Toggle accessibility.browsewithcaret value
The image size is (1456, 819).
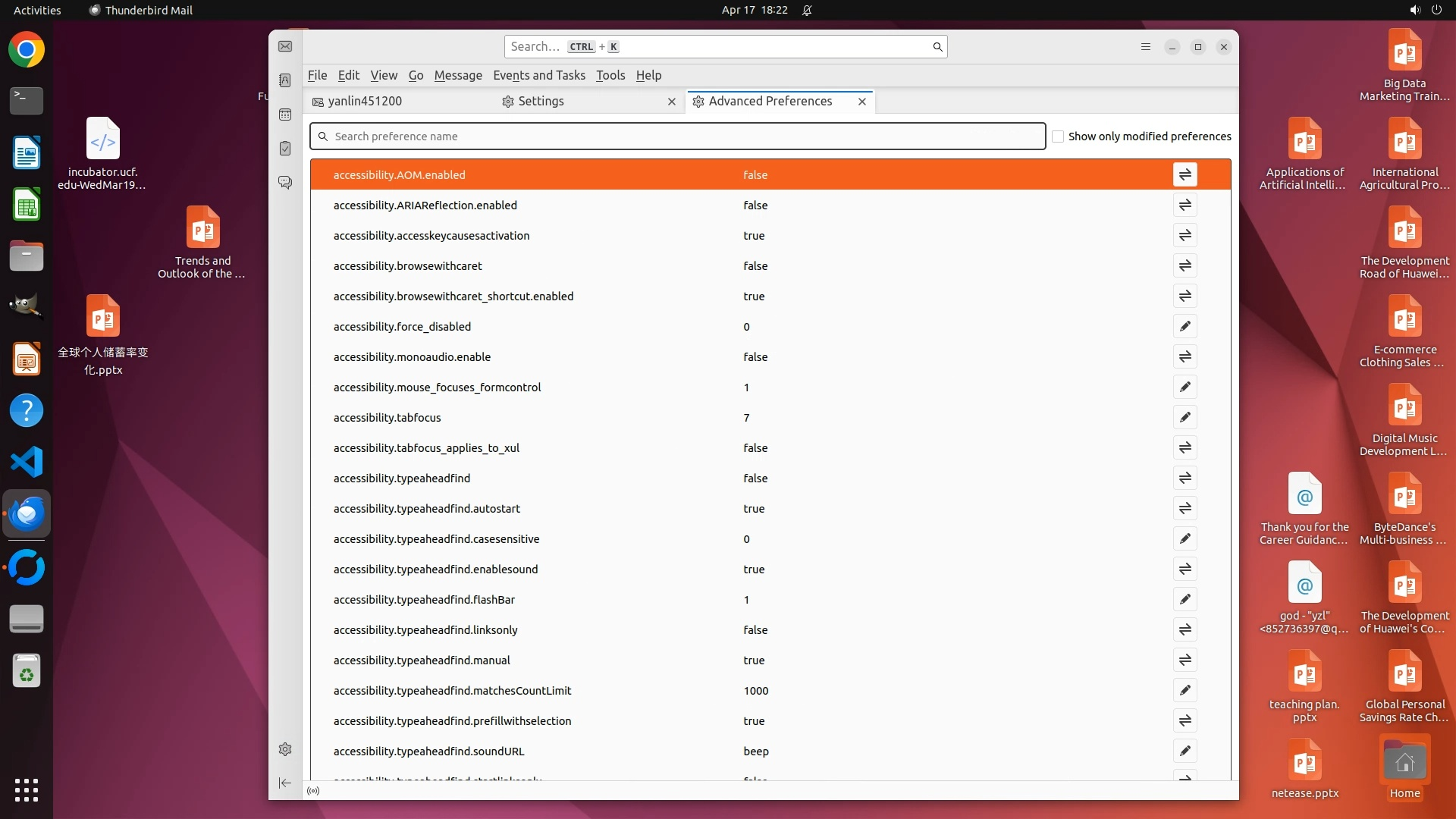(1185, 265)
